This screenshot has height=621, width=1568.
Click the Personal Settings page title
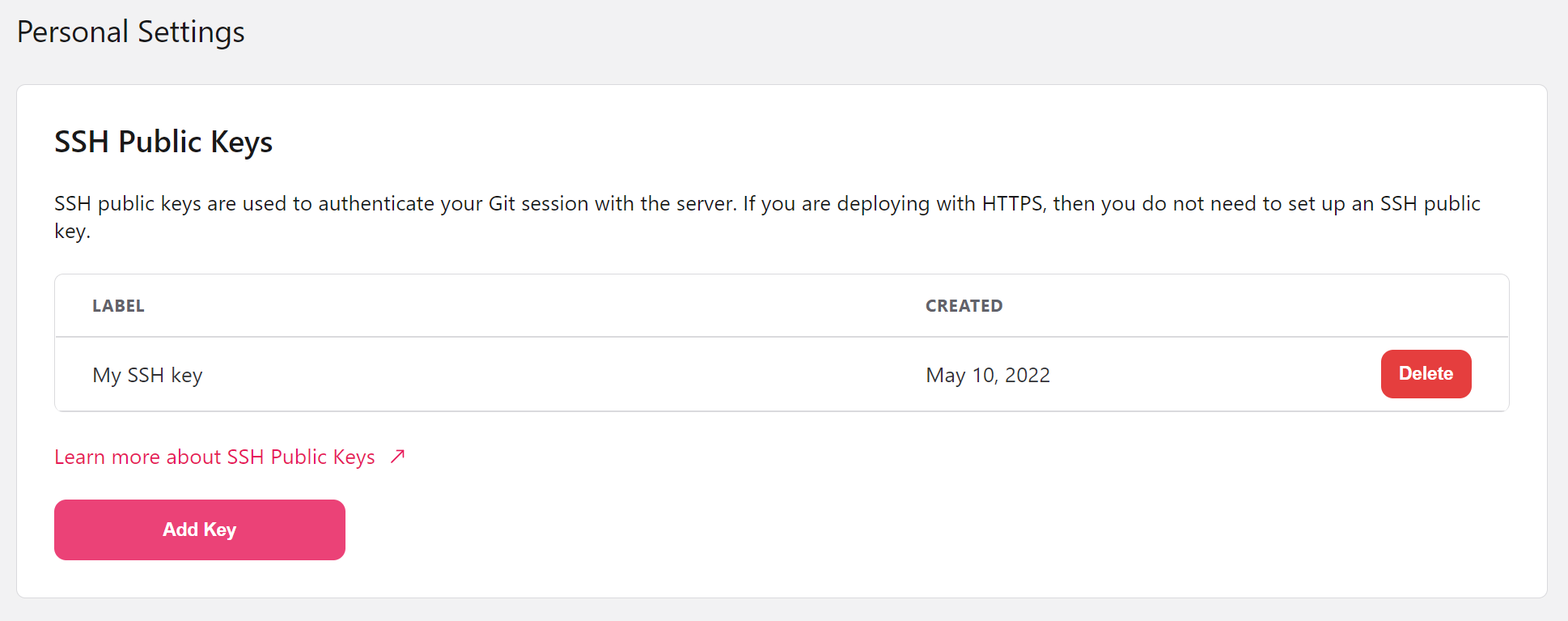[130, 32]
